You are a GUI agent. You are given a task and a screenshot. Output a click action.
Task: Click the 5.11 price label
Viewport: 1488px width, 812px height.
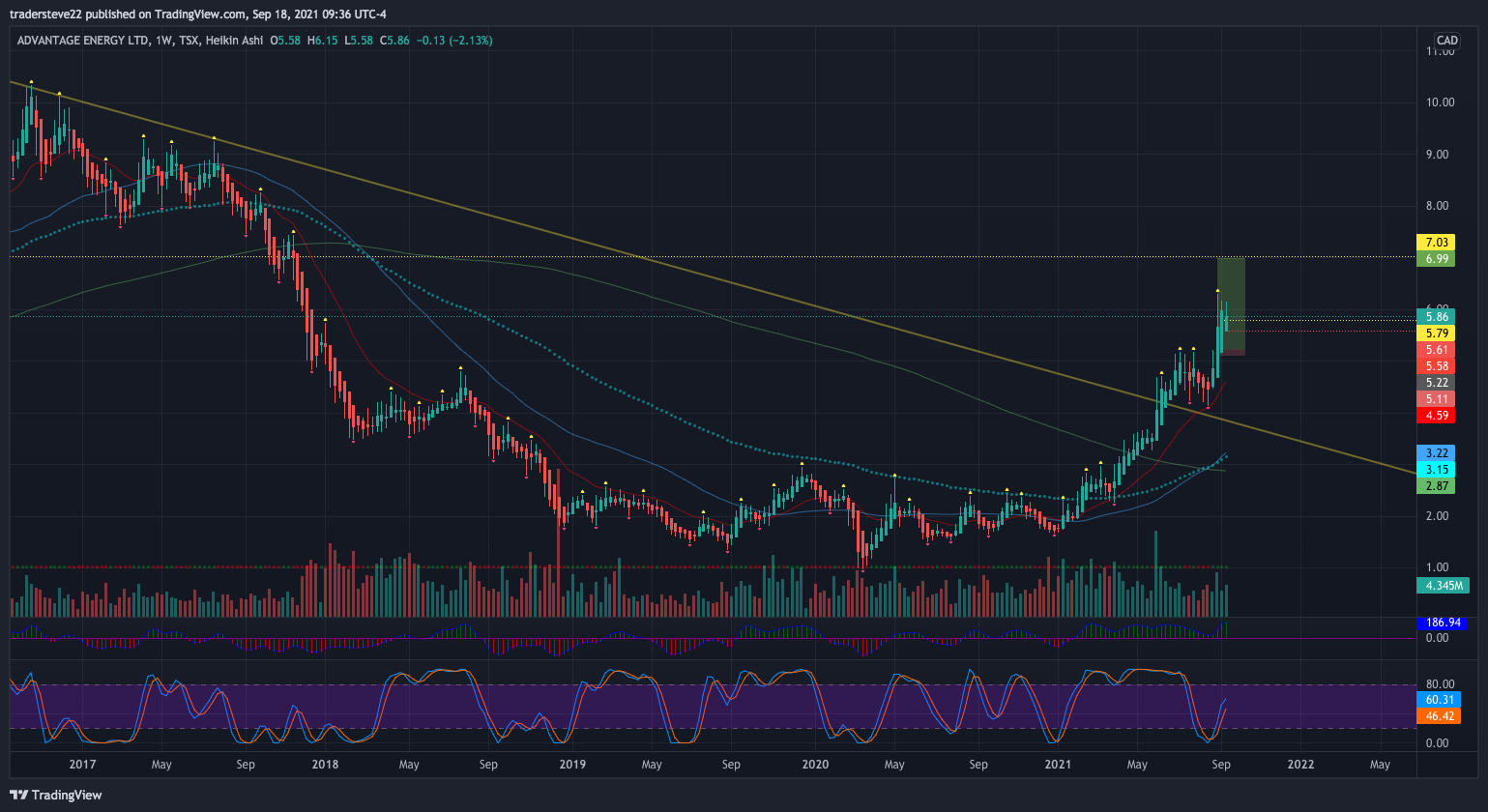(1436, 399)
